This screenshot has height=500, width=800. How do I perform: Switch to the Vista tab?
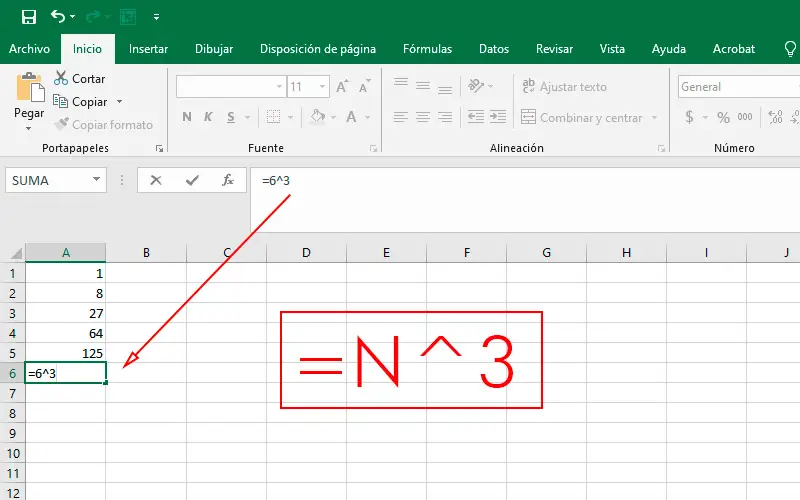[x=612, y=49]
